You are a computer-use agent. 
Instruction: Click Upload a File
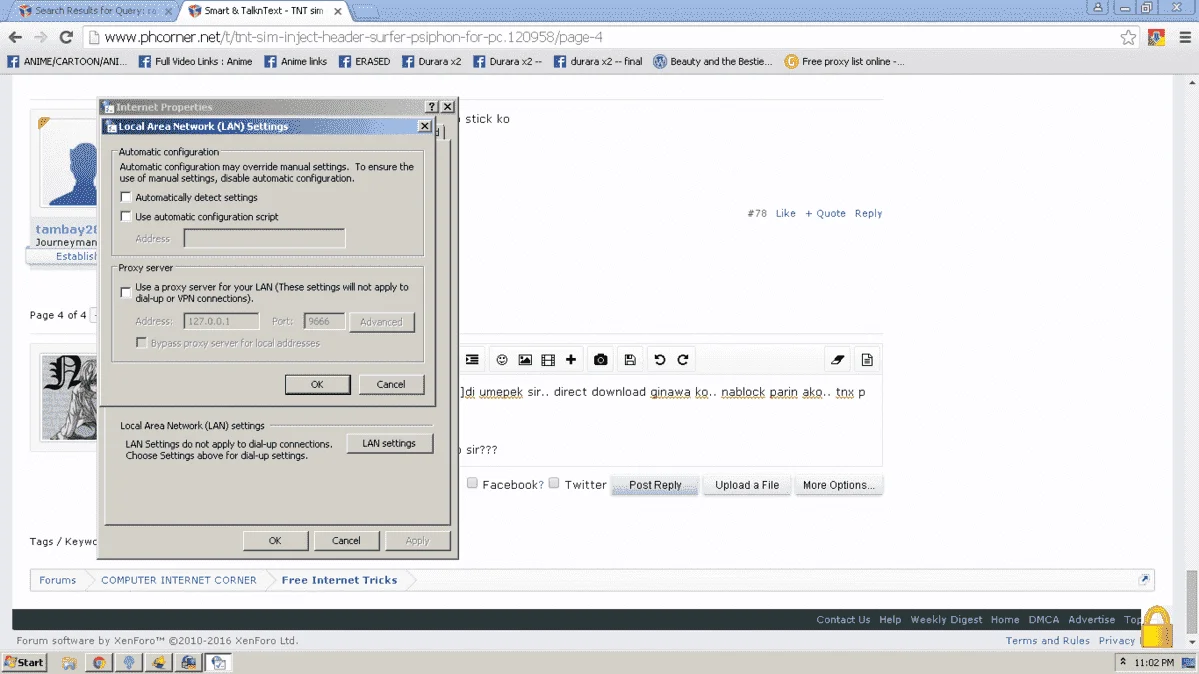point(747,485)
